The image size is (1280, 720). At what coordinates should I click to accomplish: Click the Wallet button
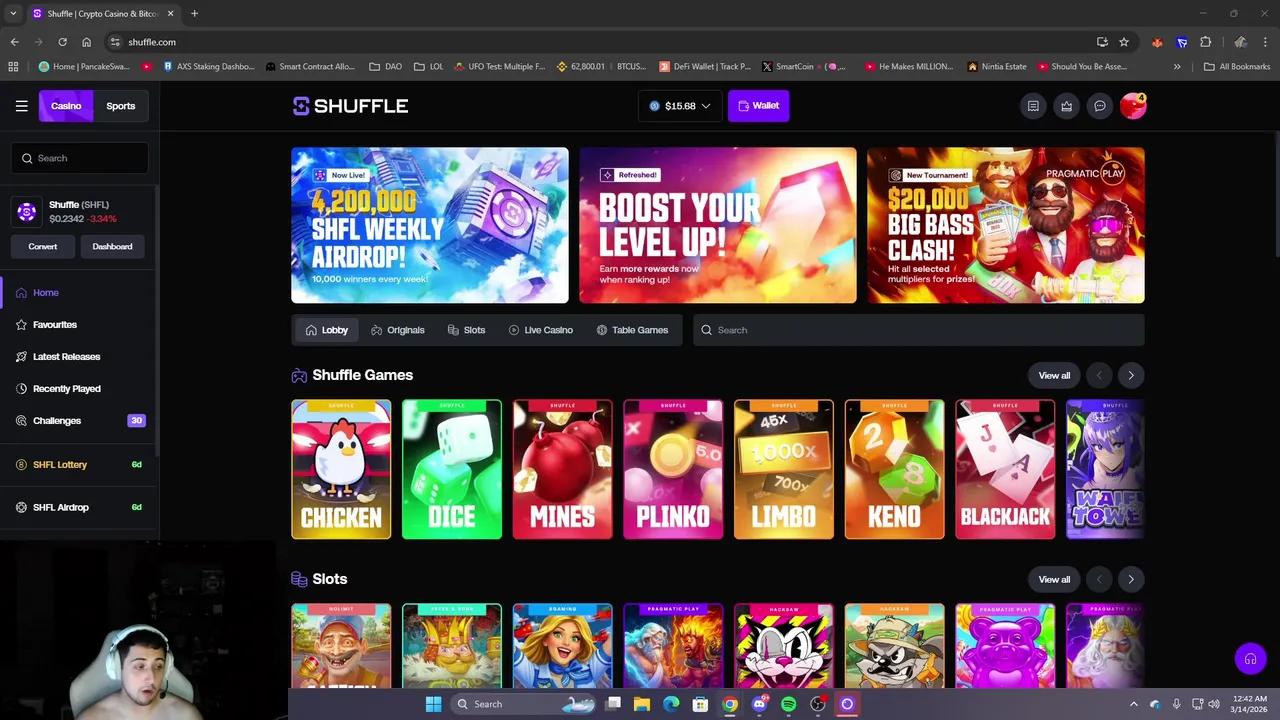[758, 105]
